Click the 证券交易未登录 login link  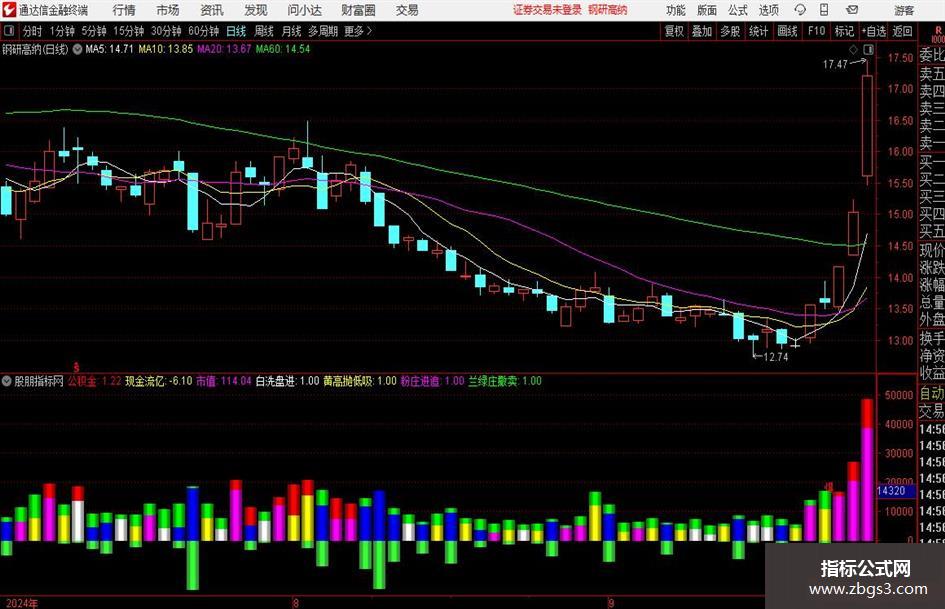coord(547,10)
